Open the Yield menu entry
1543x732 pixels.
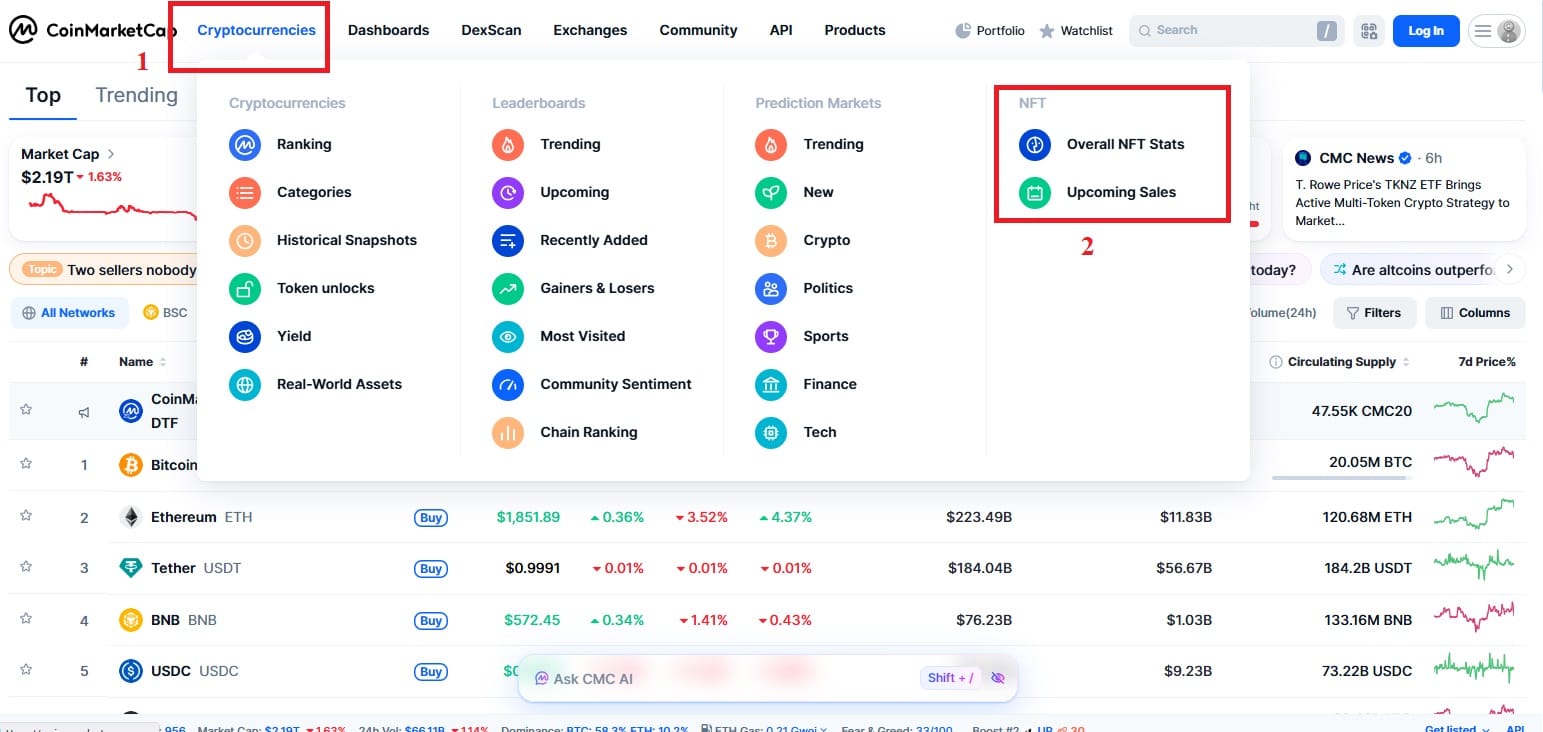pos(270,336)
